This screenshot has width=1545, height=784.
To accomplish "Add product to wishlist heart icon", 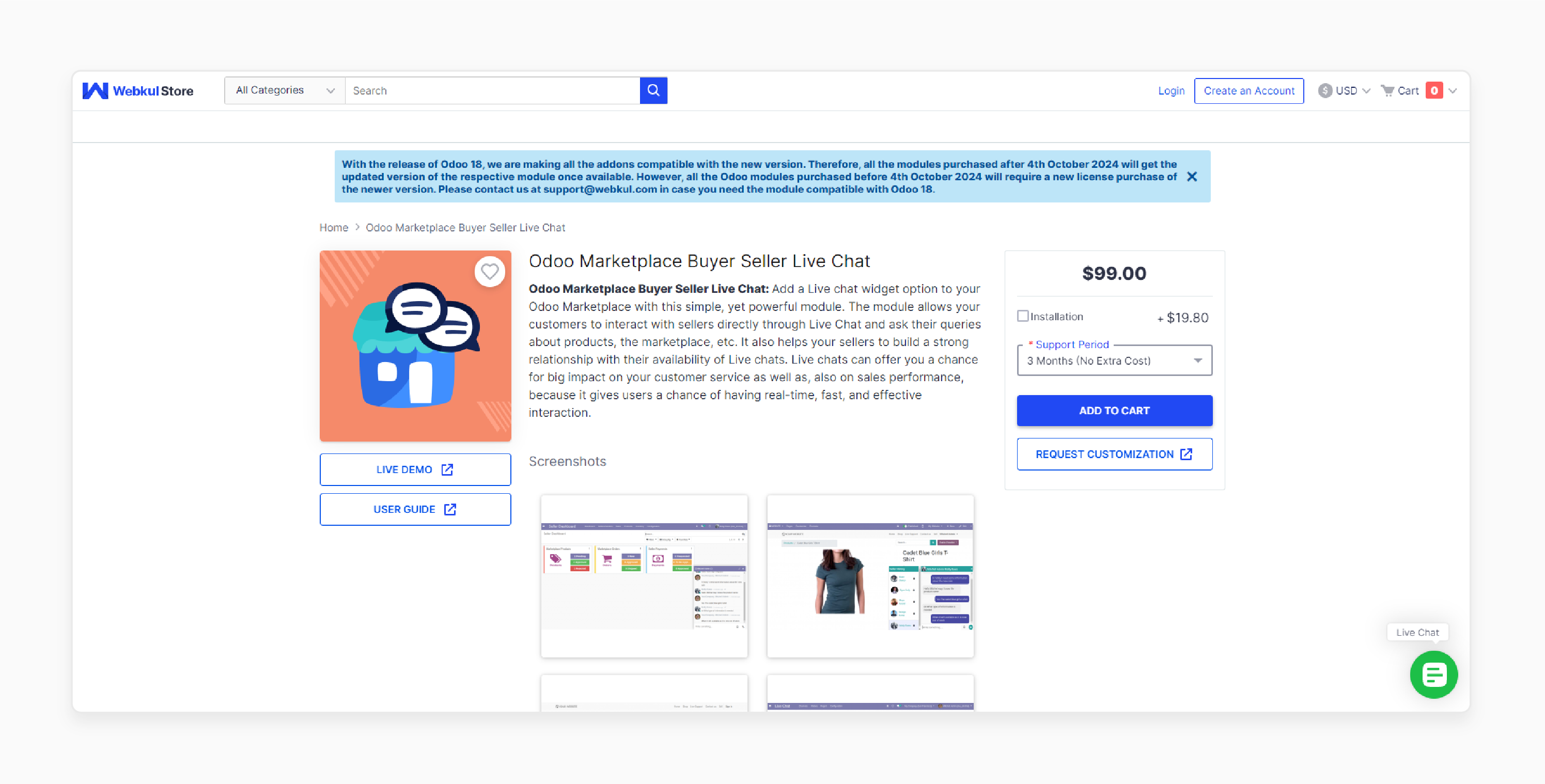I will click(x=489, y=272).
